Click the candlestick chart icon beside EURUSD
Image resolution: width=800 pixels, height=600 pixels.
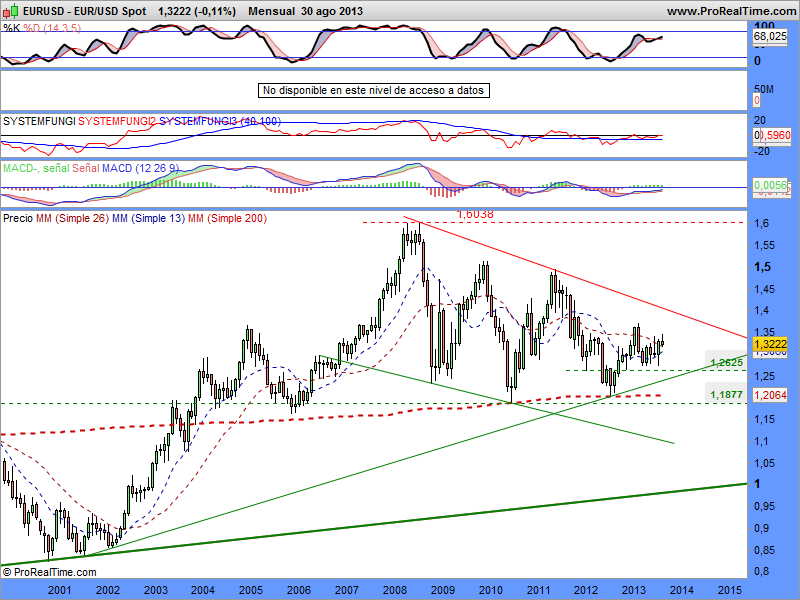[11, 11]
